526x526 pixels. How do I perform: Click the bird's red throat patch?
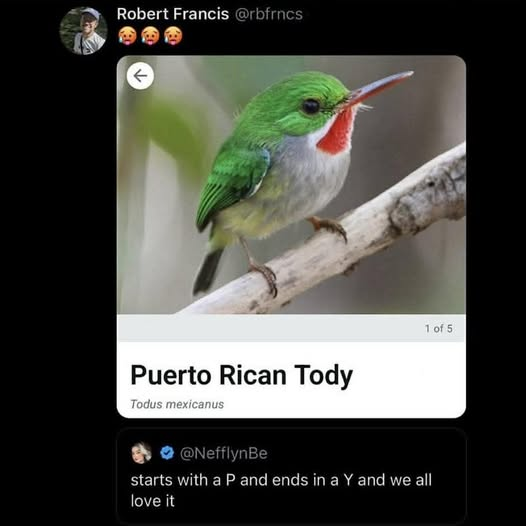pos(336,132)
